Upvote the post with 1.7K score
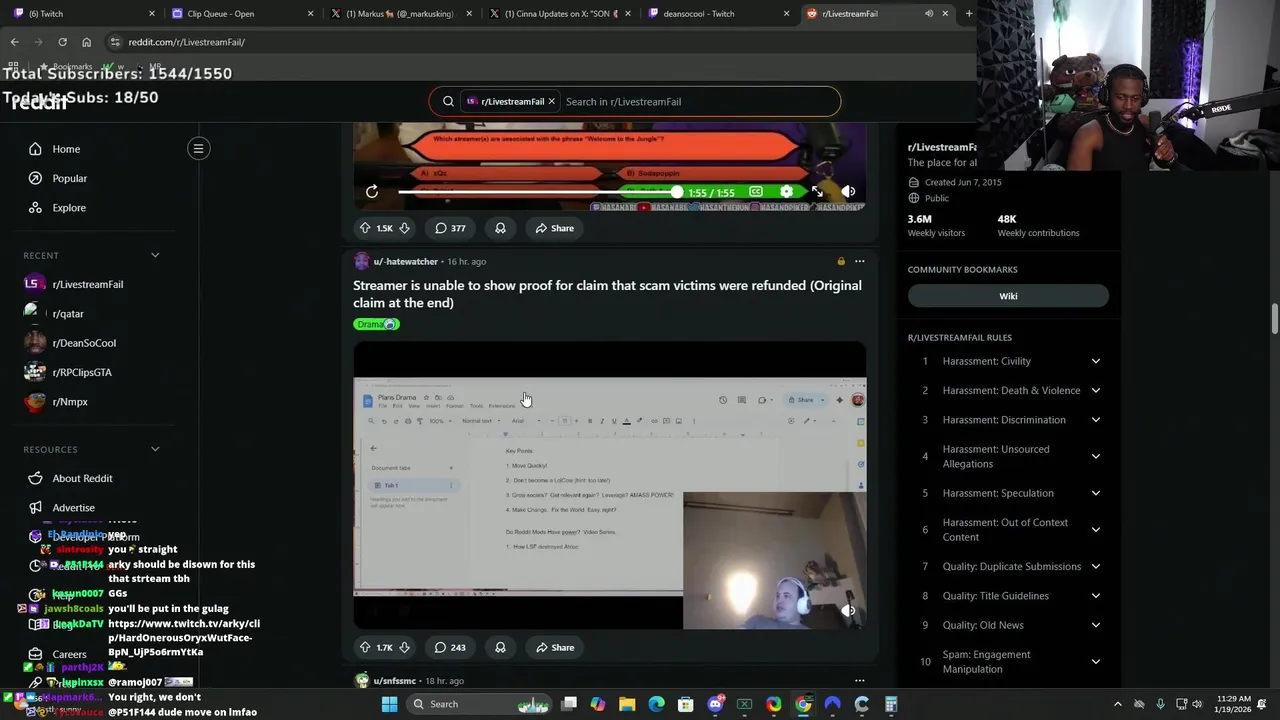This screenshot has width=1280, height=720. [x=365, y=647]
